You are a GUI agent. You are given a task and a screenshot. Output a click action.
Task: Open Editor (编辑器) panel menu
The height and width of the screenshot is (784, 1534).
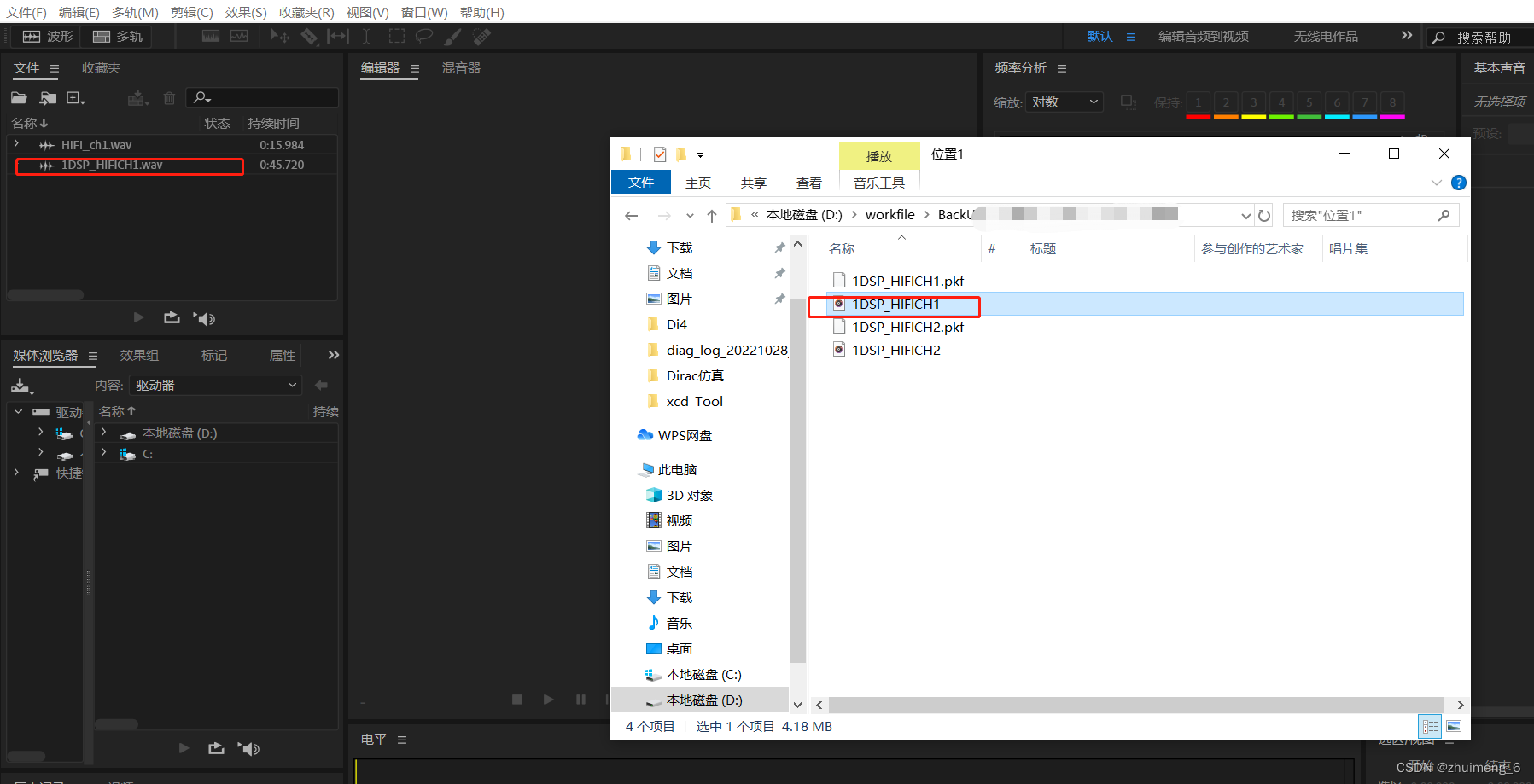pyautogui.click(x=415, y=69)
